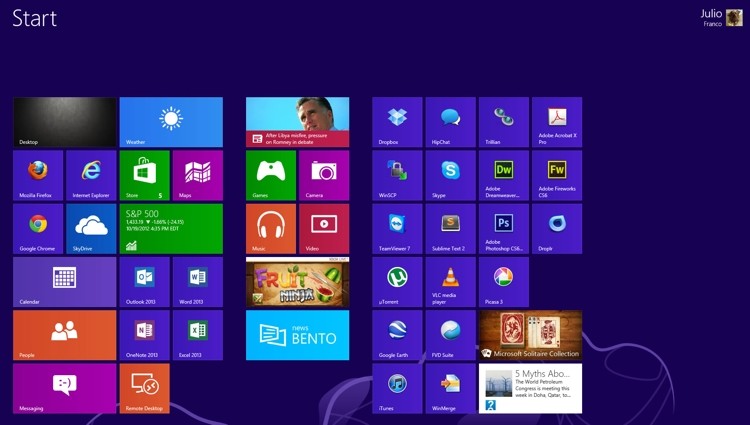Viewport: 750px width, 425px height.
Task: Launch Google Earth
Action: click(x=397, y=335)
